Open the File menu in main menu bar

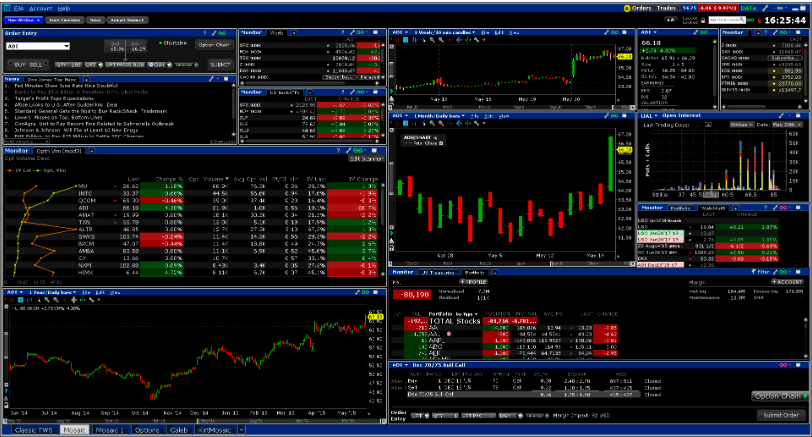(x=19, y=8)
